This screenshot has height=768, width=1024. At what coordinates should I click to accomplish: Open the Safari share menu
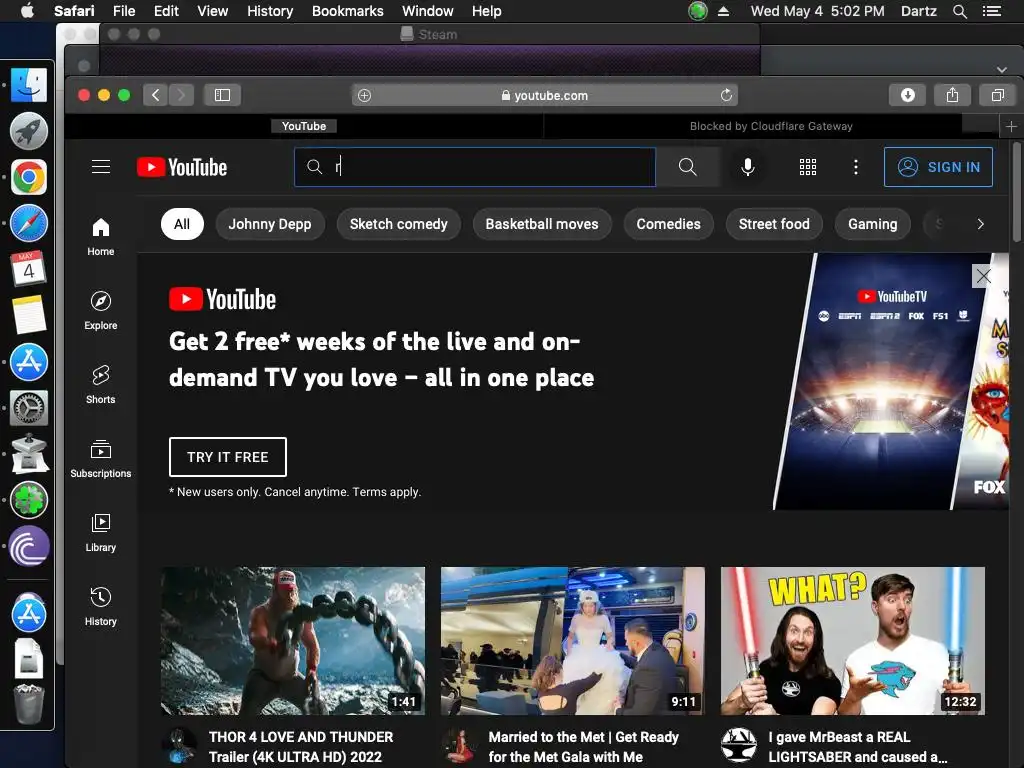952,95
